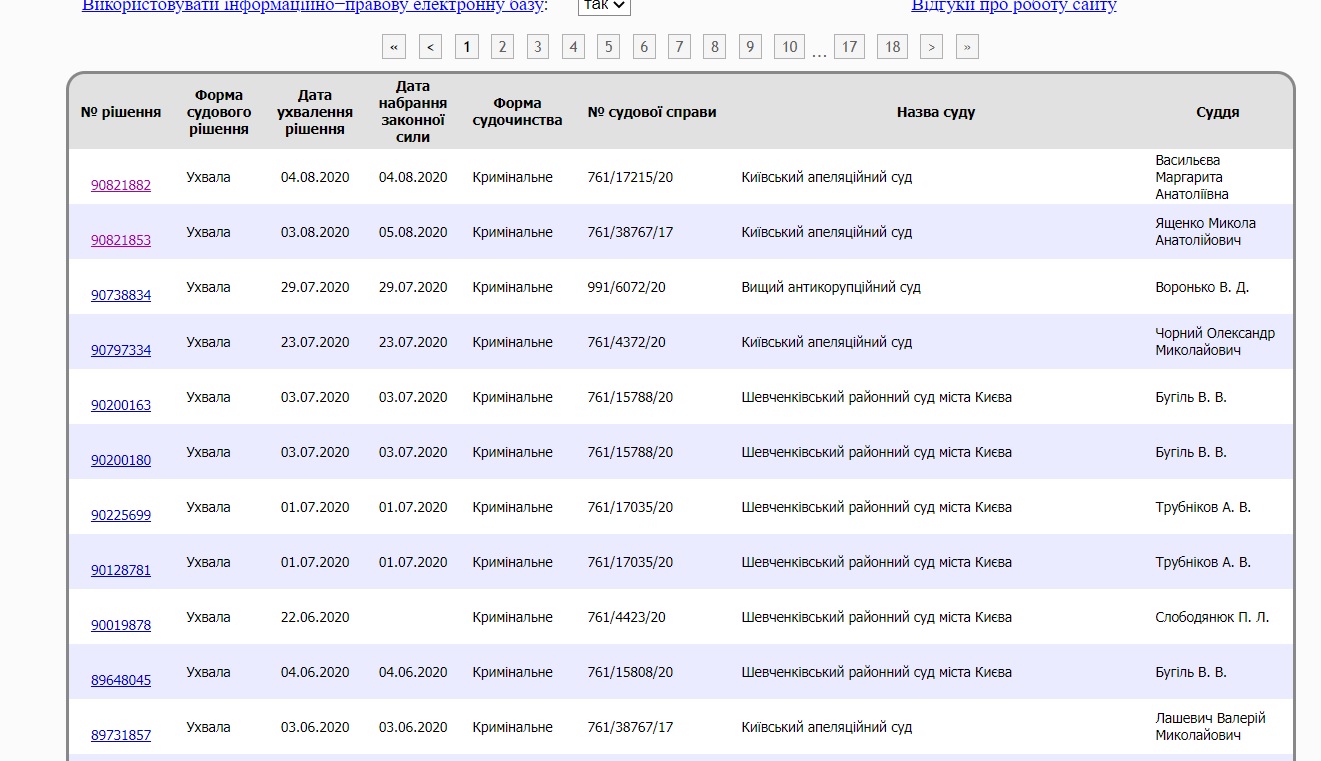
Task: Open 'Відгуки про роботу сайту' link
Action: tap(1013, 6)
